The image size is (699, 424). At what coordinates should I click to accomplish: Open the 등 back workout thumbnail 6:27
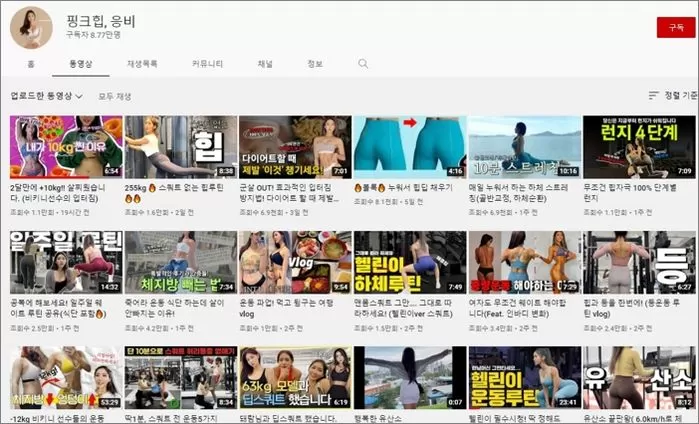639,262
